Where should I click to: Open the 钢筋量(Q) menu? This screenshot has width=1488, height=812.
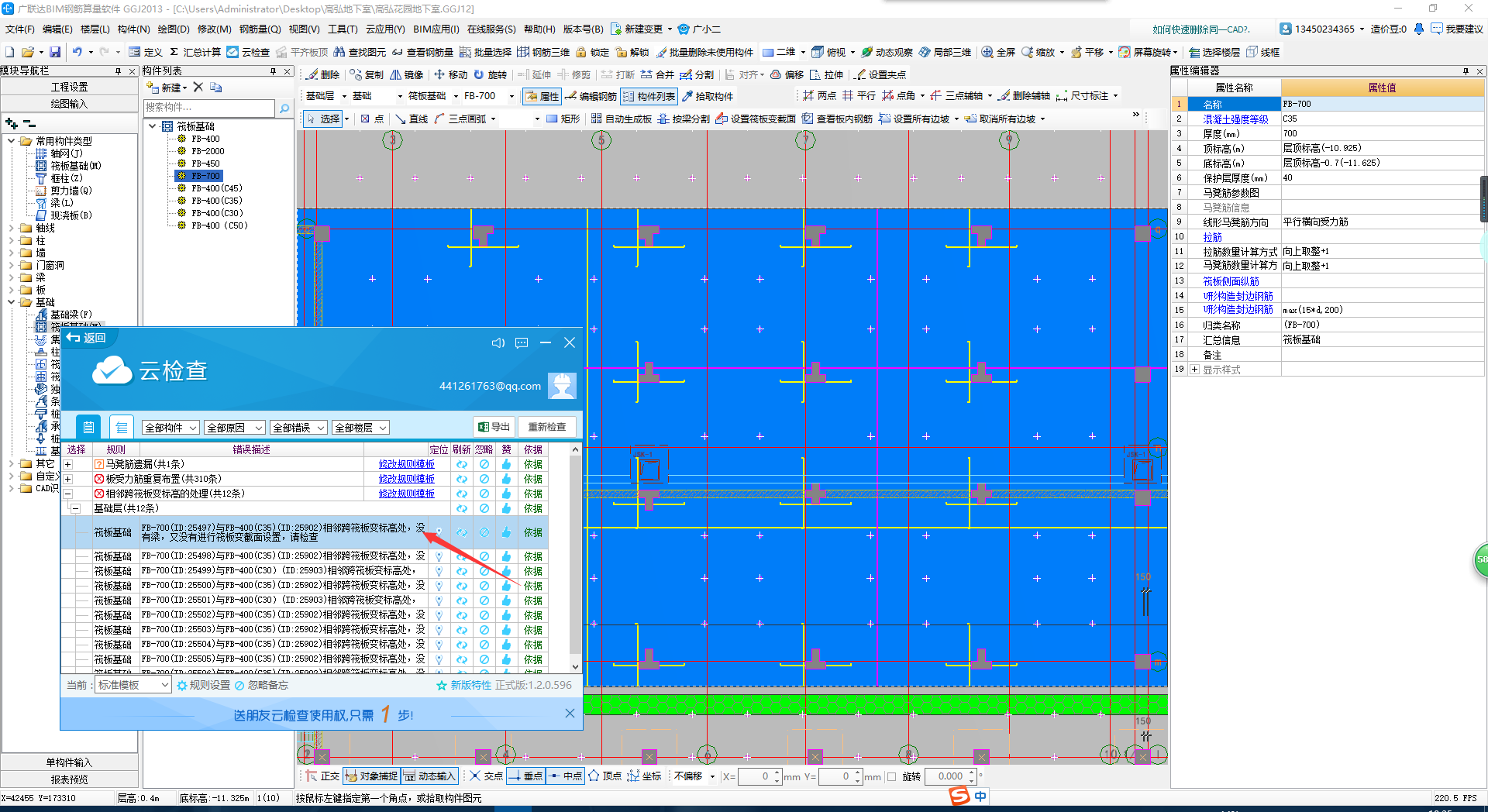(260, 29)
